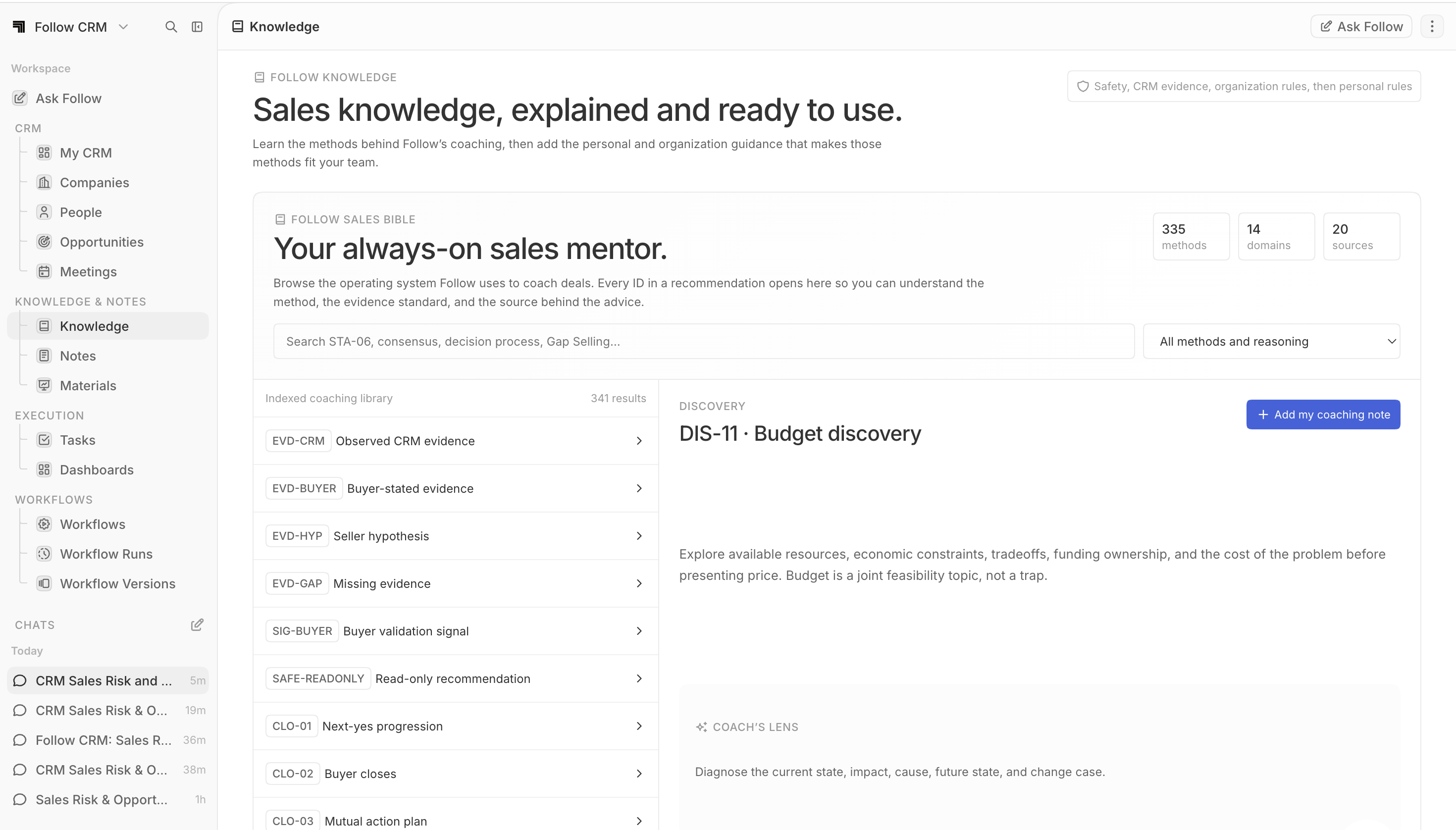Go to My CRM in sidebar
The image size is (1456, 830).
point(108,153)
